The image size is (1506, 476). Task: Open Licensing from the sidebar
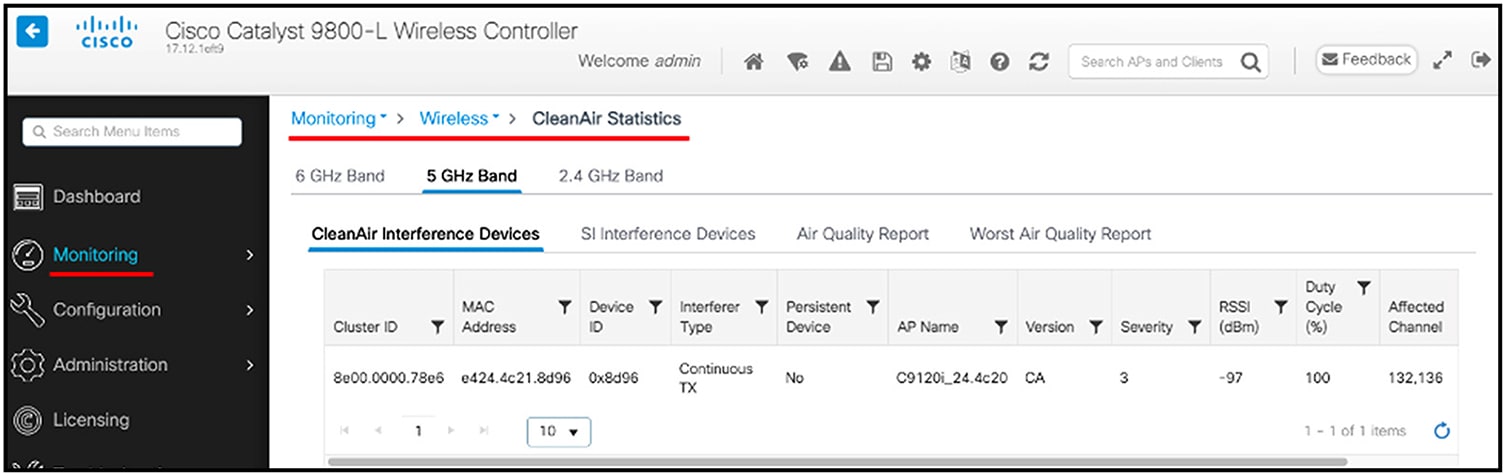pos(92,420)
